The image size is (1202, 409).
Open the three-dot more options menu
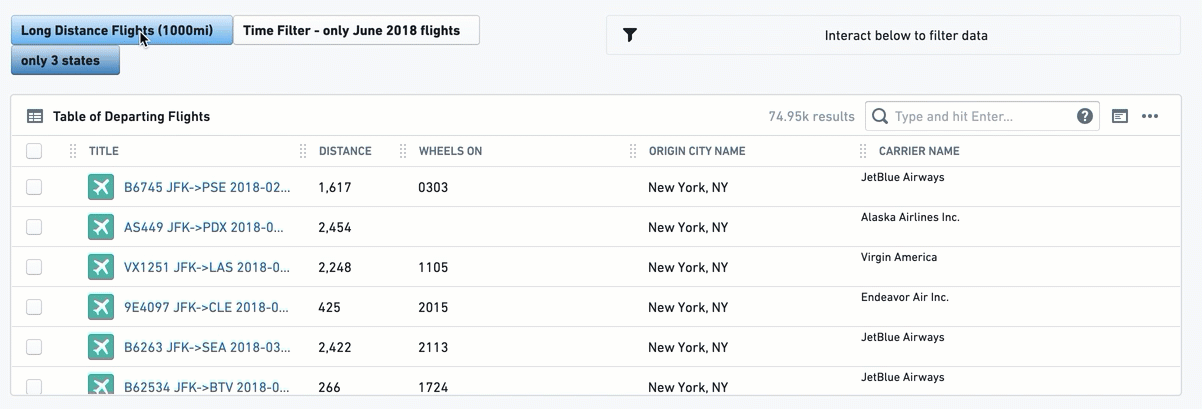point(1150,116)
